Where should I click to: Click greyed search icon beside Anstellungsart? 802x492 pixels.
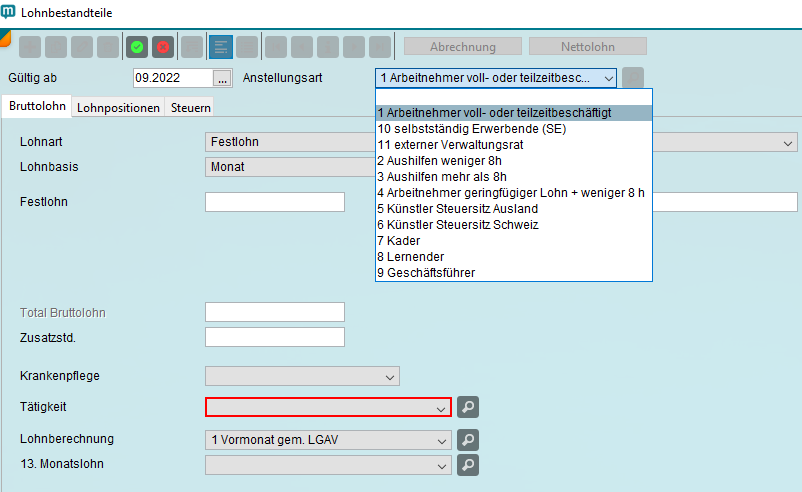[633, 78]
